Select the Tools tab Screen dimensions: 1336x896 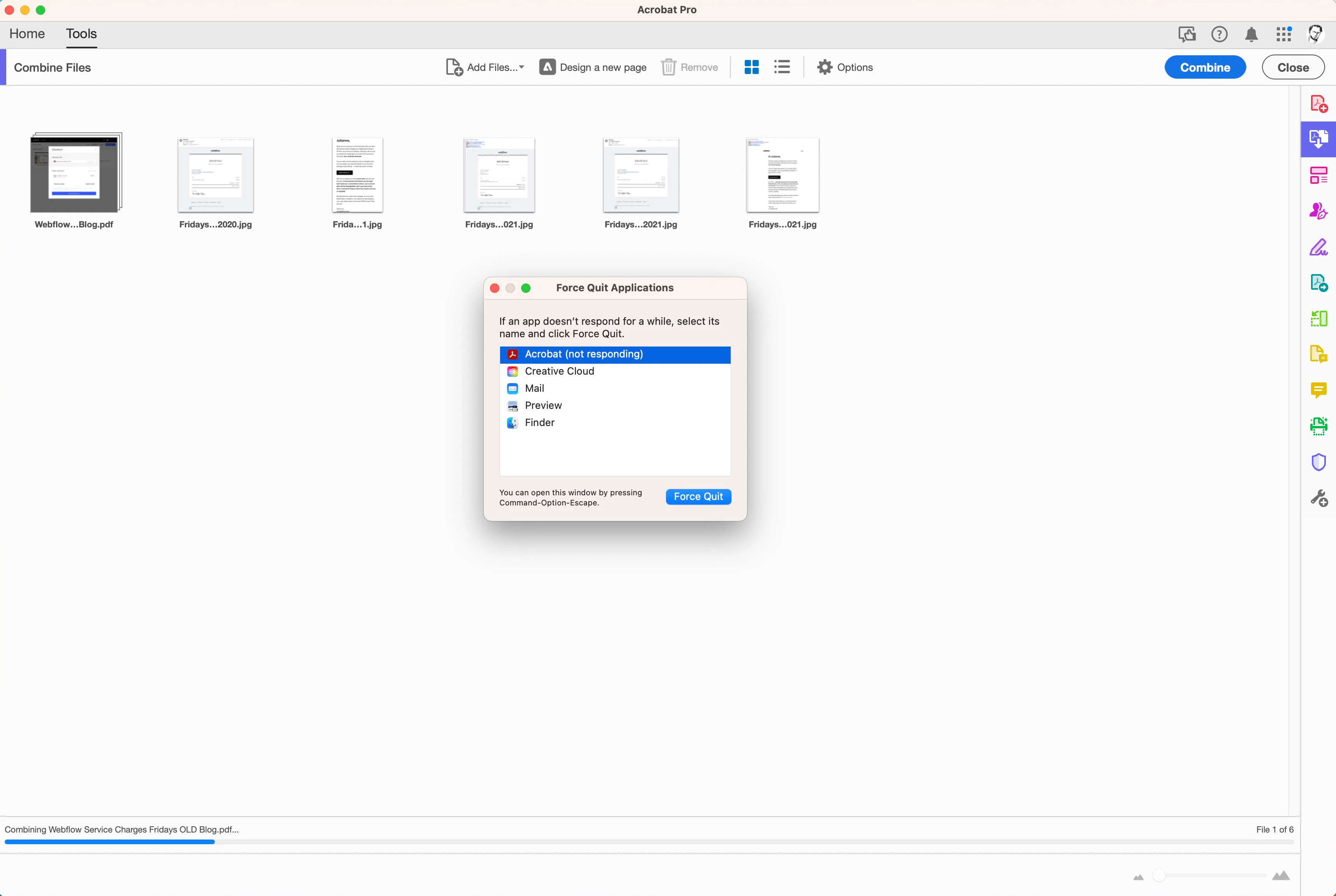[x=81, y=34]
